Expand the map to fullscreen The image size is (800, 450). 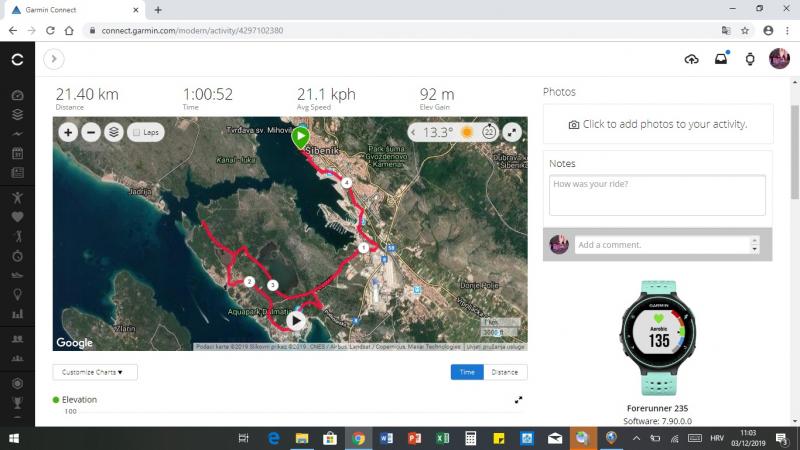[512, 132]
